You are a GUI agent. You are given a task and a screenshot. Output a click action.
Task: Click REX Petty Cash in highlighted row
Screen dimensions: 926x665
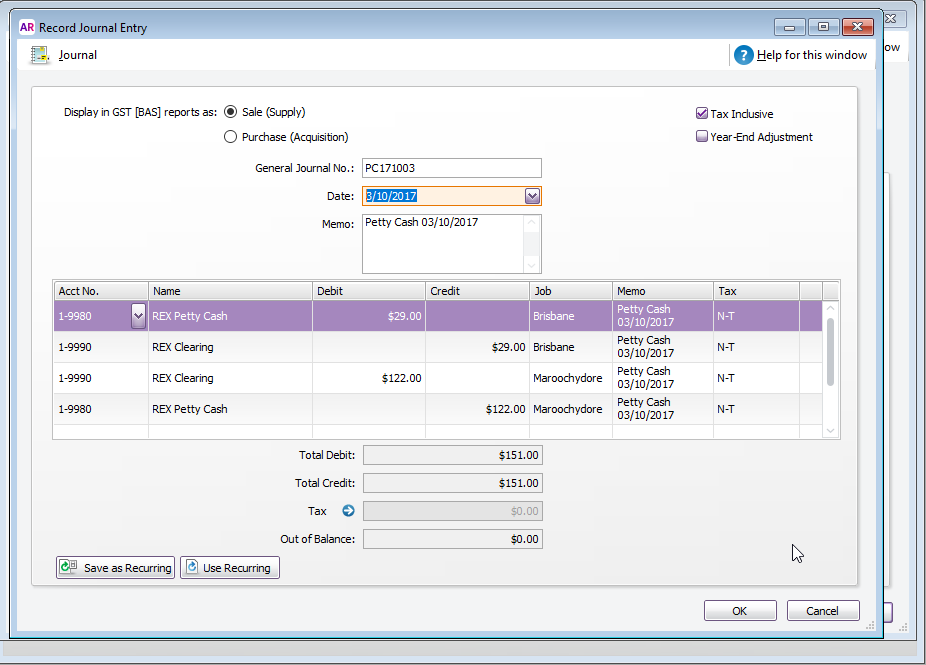click(x=190, y=316)
